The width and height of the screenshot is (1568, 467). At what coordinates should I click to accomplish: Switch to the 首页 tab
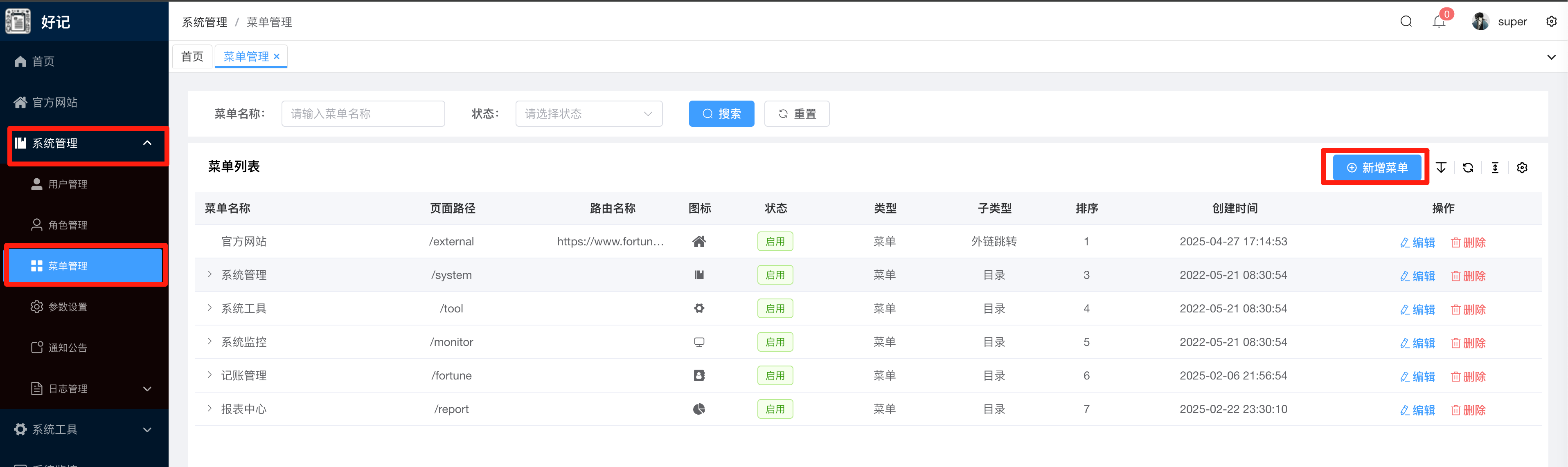pyautogui.click(x=192, y=56)
